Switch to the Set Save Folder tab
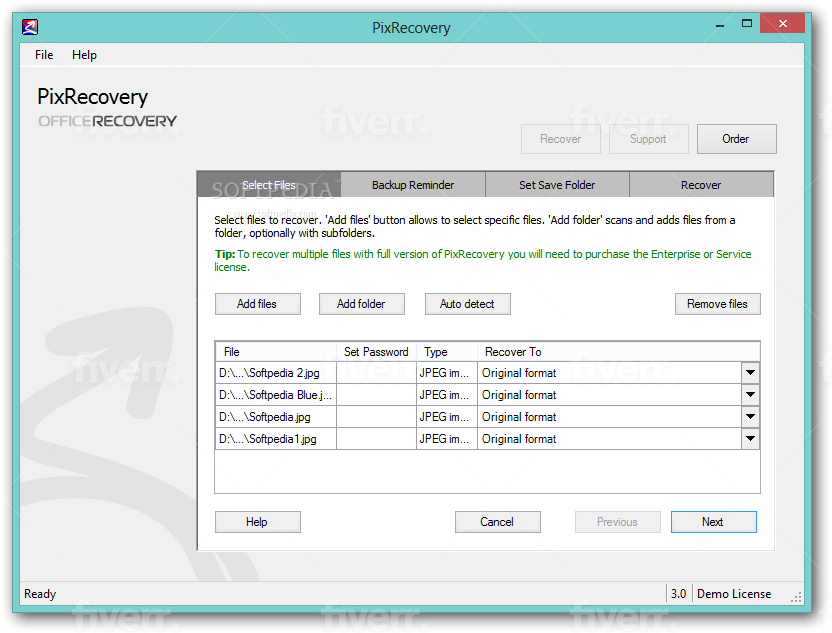The width and height of the screenshot is (832, 633). [557, 185]
